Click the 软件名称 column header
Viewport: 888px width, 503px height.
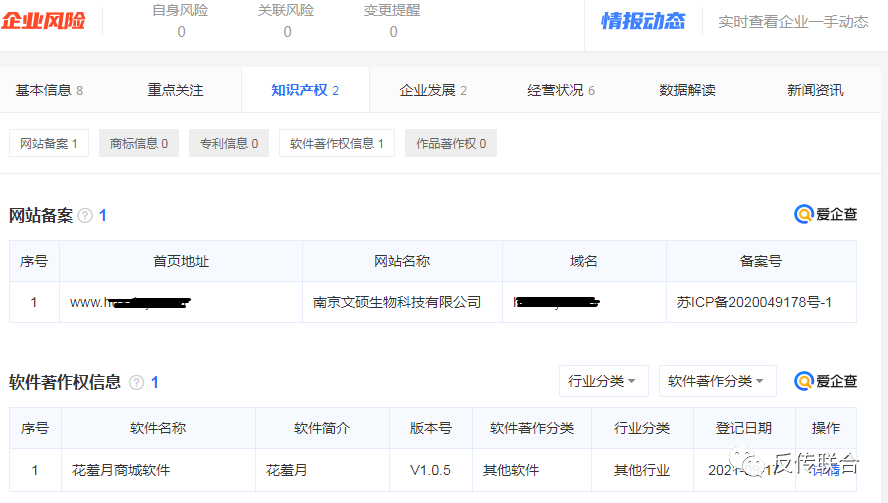tap(158, 428)
